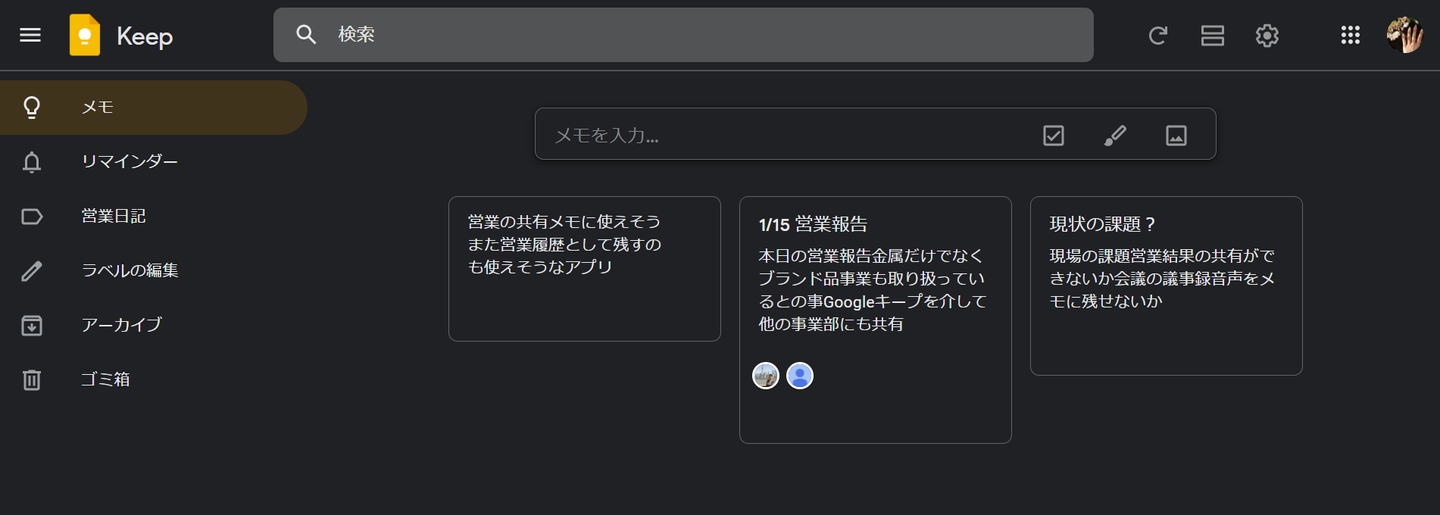Open the settings gear menu

(1267, 36)
